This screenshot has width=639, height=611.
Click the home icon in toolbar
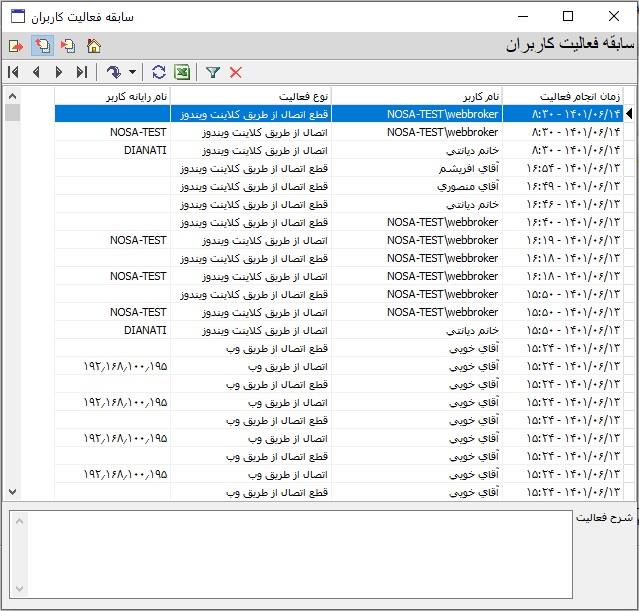tap(94, 46)
